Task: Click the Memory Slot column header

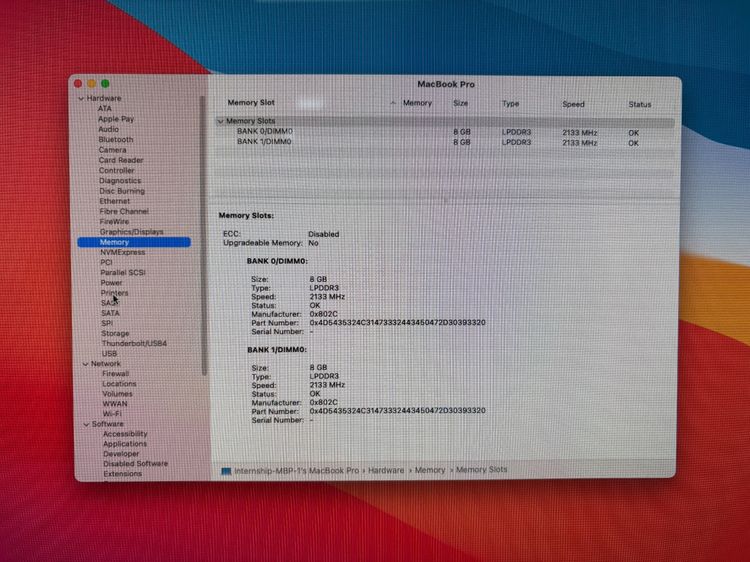Action: tap(251, 102)
